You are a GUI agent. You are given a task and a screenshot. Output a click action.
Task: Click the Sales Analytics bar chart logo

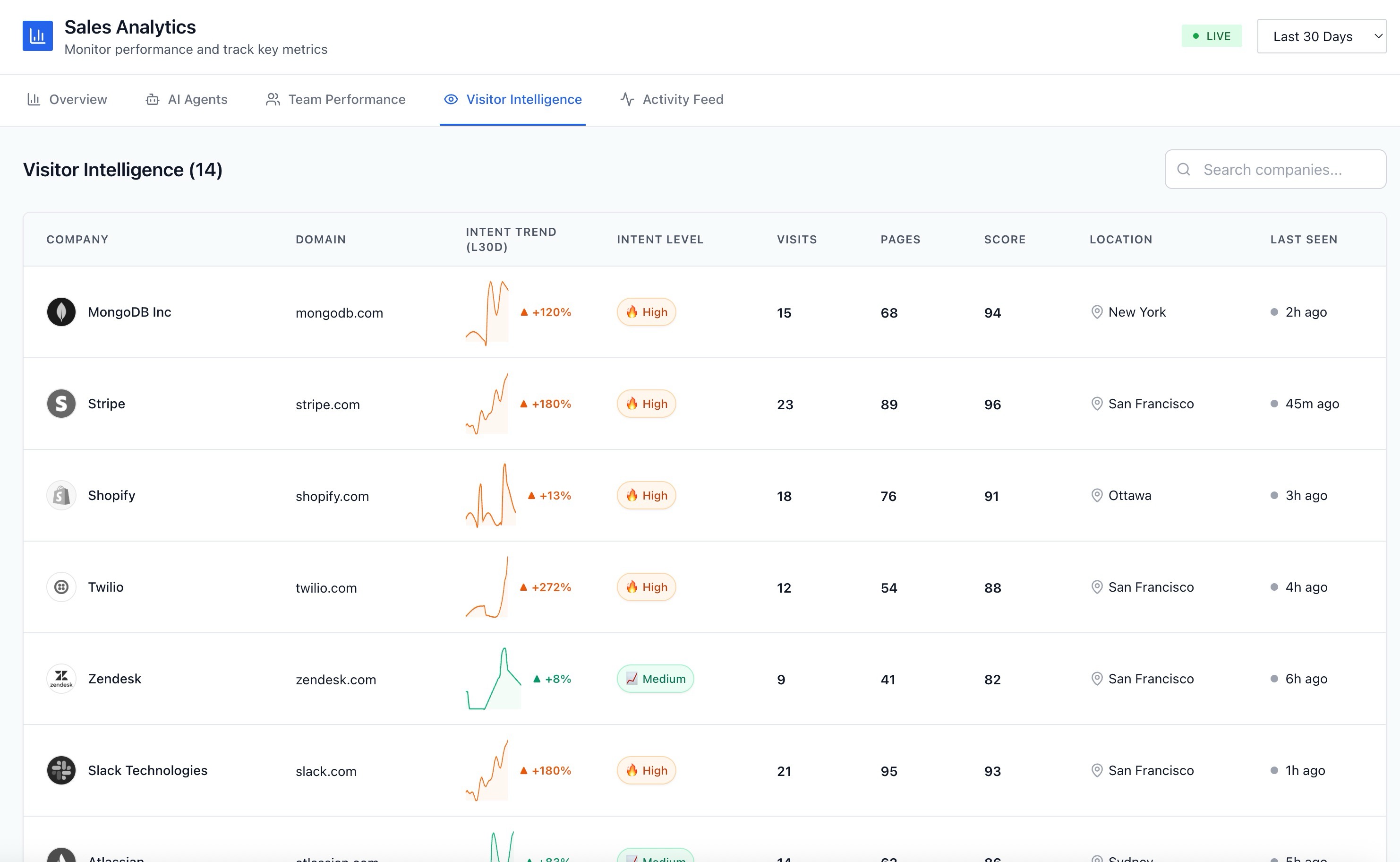[38, 36]
